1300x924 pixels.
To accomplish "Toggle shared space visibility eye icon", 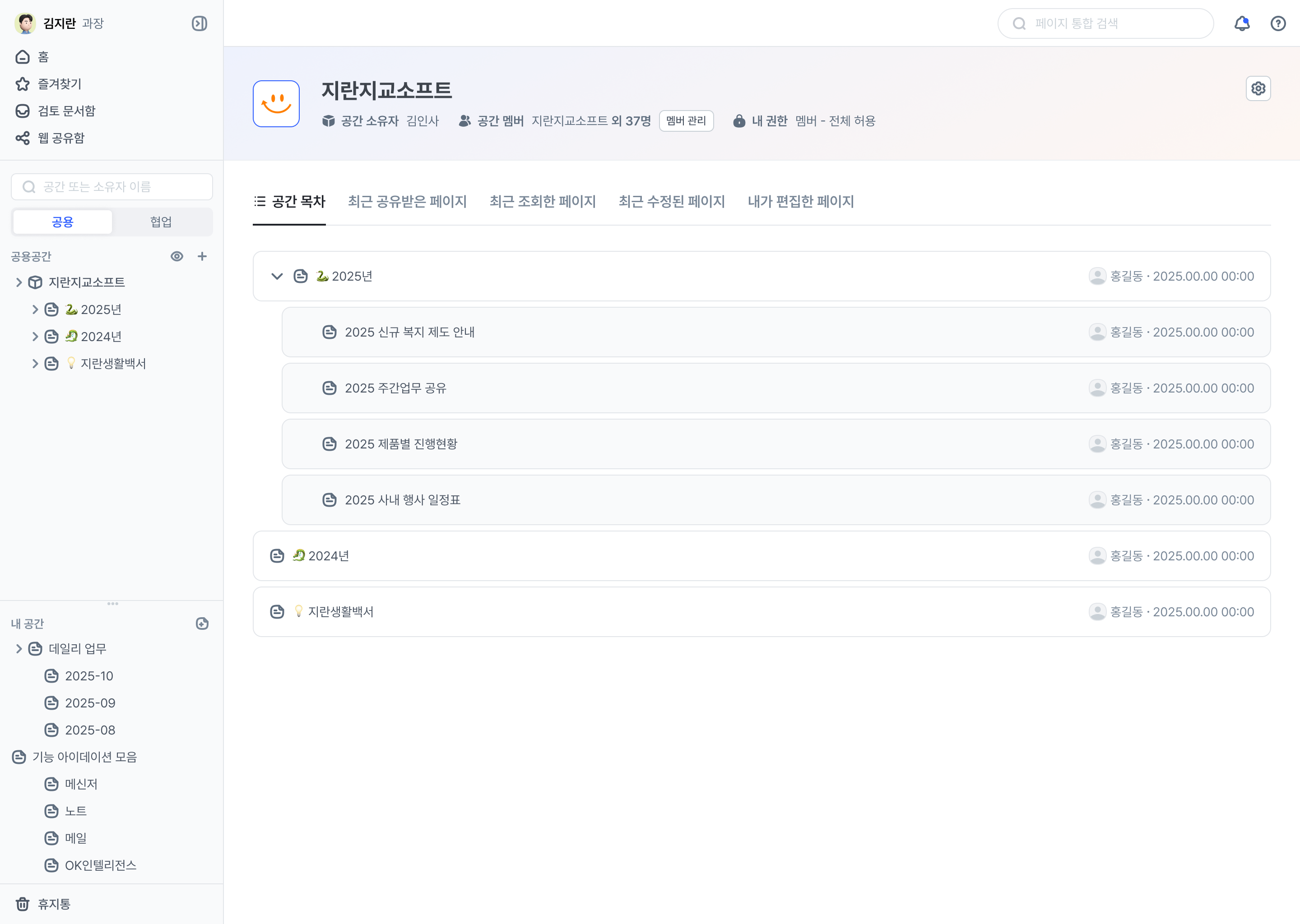I will [177, 257].
